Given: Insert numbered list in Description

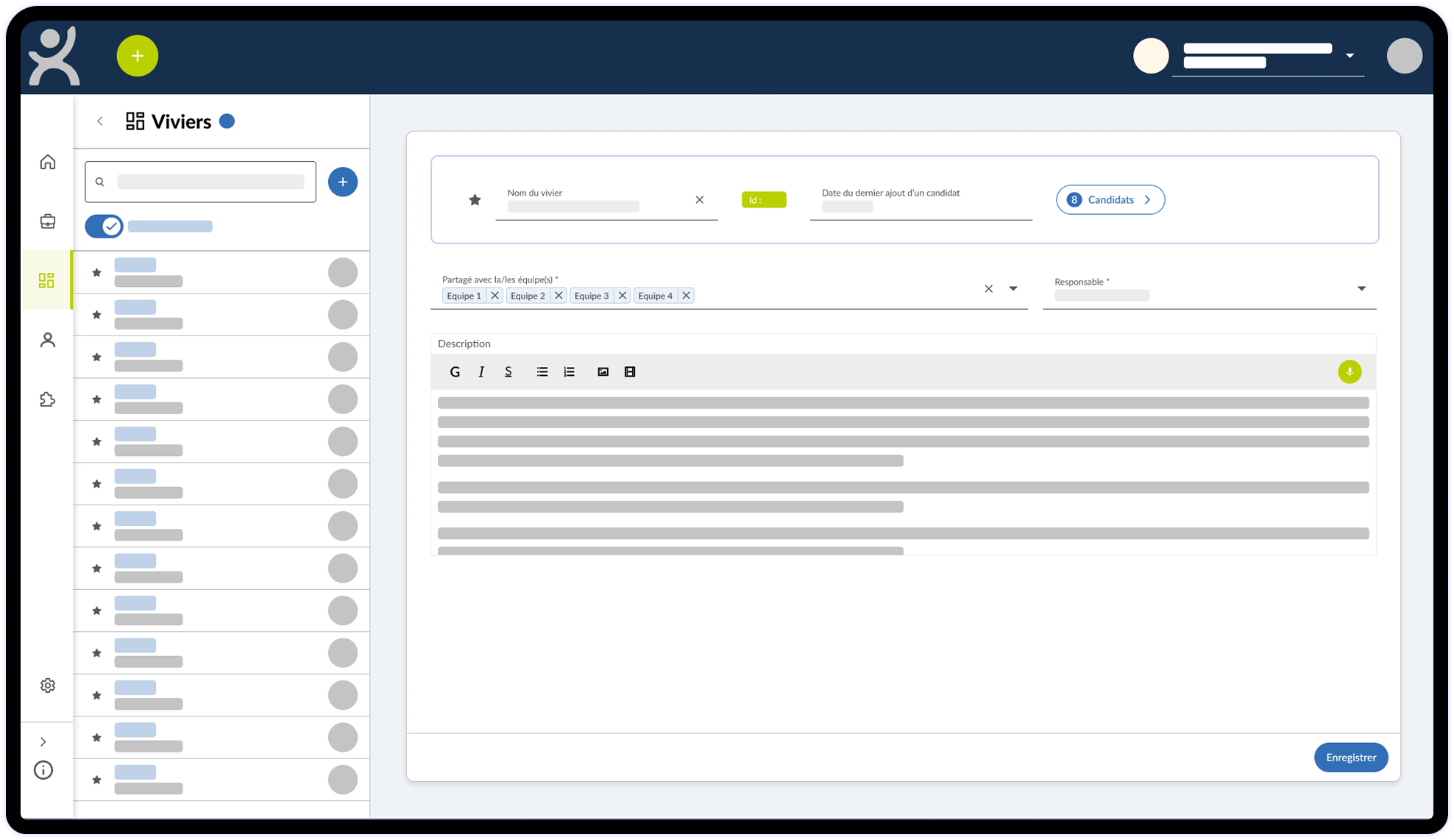Looking at the screenshot, I should [569, 372].
